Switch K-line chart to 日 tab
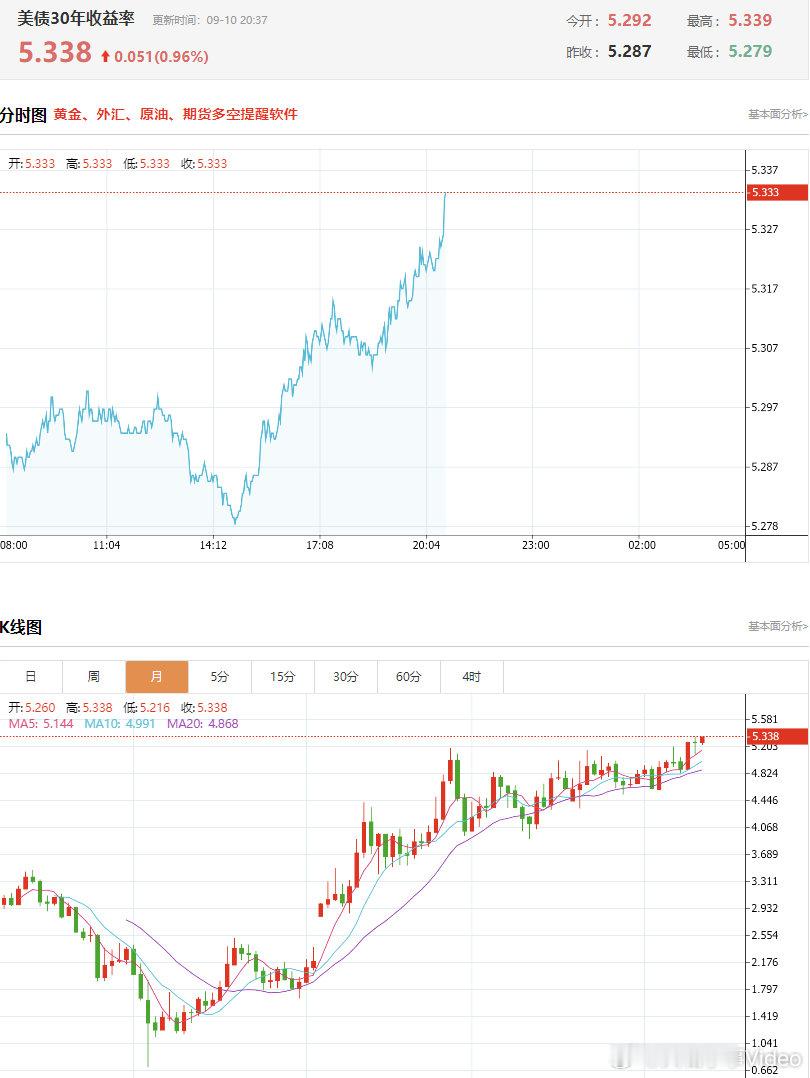This screenshot has width=810, height=1078. [31, 676]
